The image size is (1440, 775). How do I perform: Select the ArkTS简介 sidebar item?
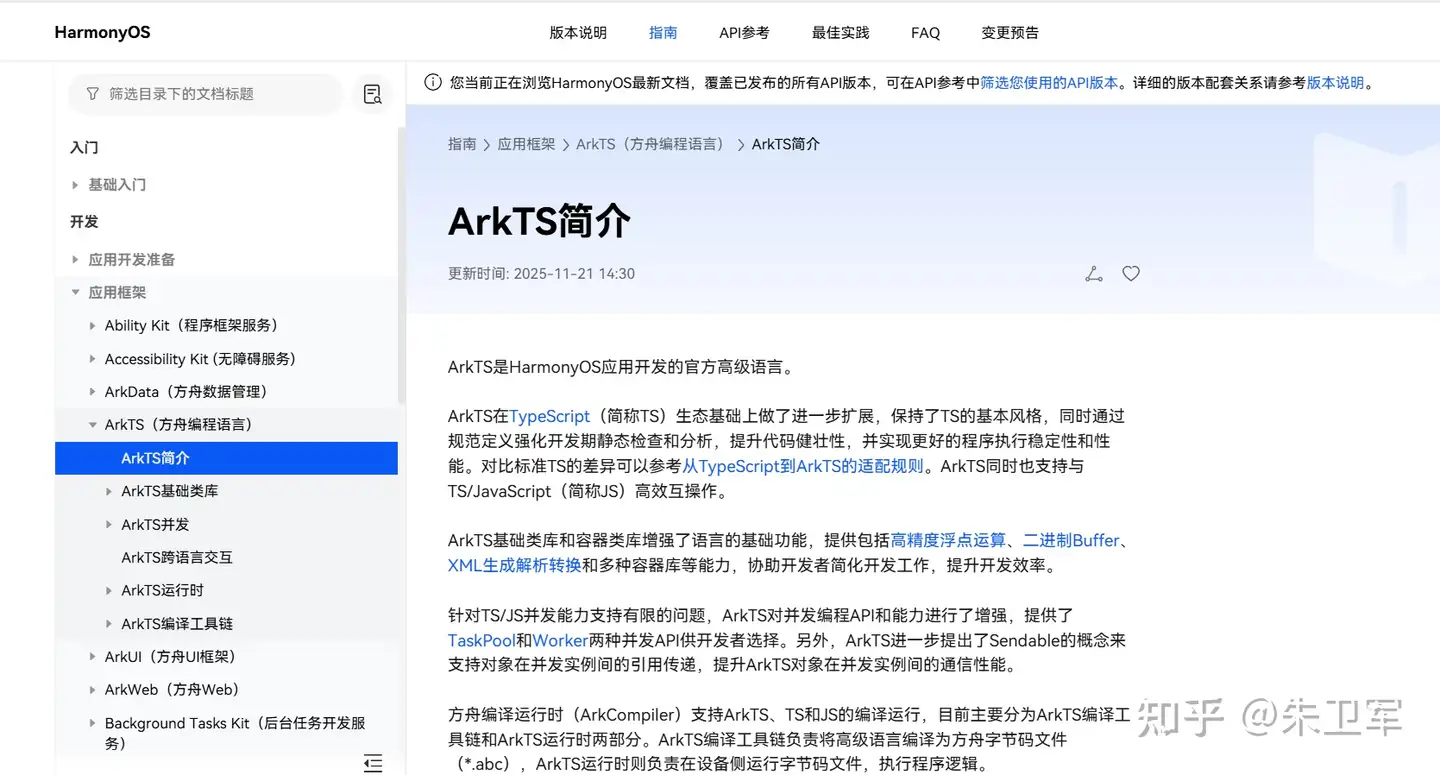226,458
